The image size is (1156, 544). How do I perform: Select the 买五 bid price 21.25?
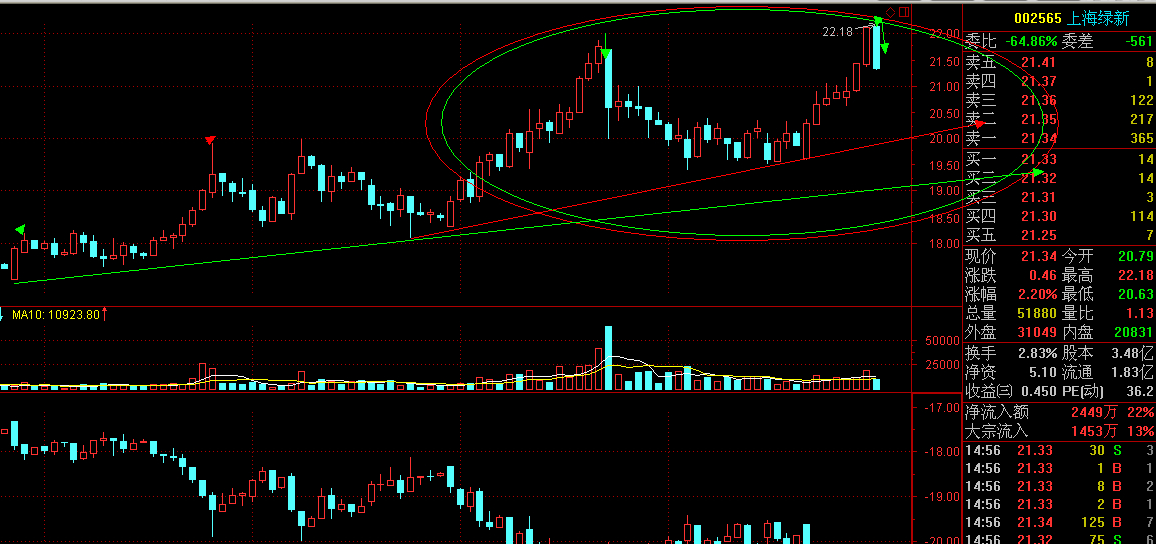coord(1038,235)
